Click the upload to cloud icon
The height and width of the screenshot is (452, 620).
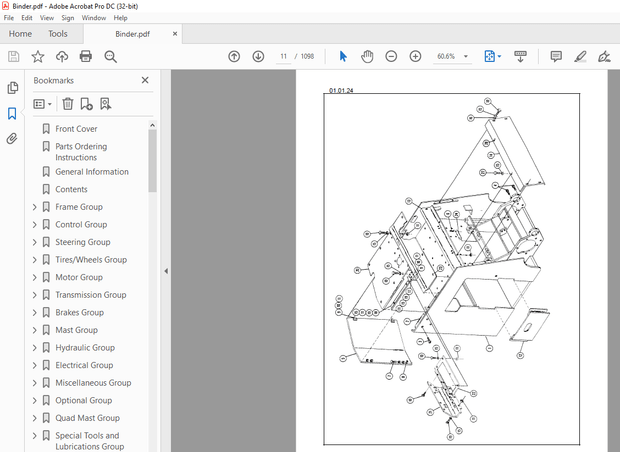point(62,57)
